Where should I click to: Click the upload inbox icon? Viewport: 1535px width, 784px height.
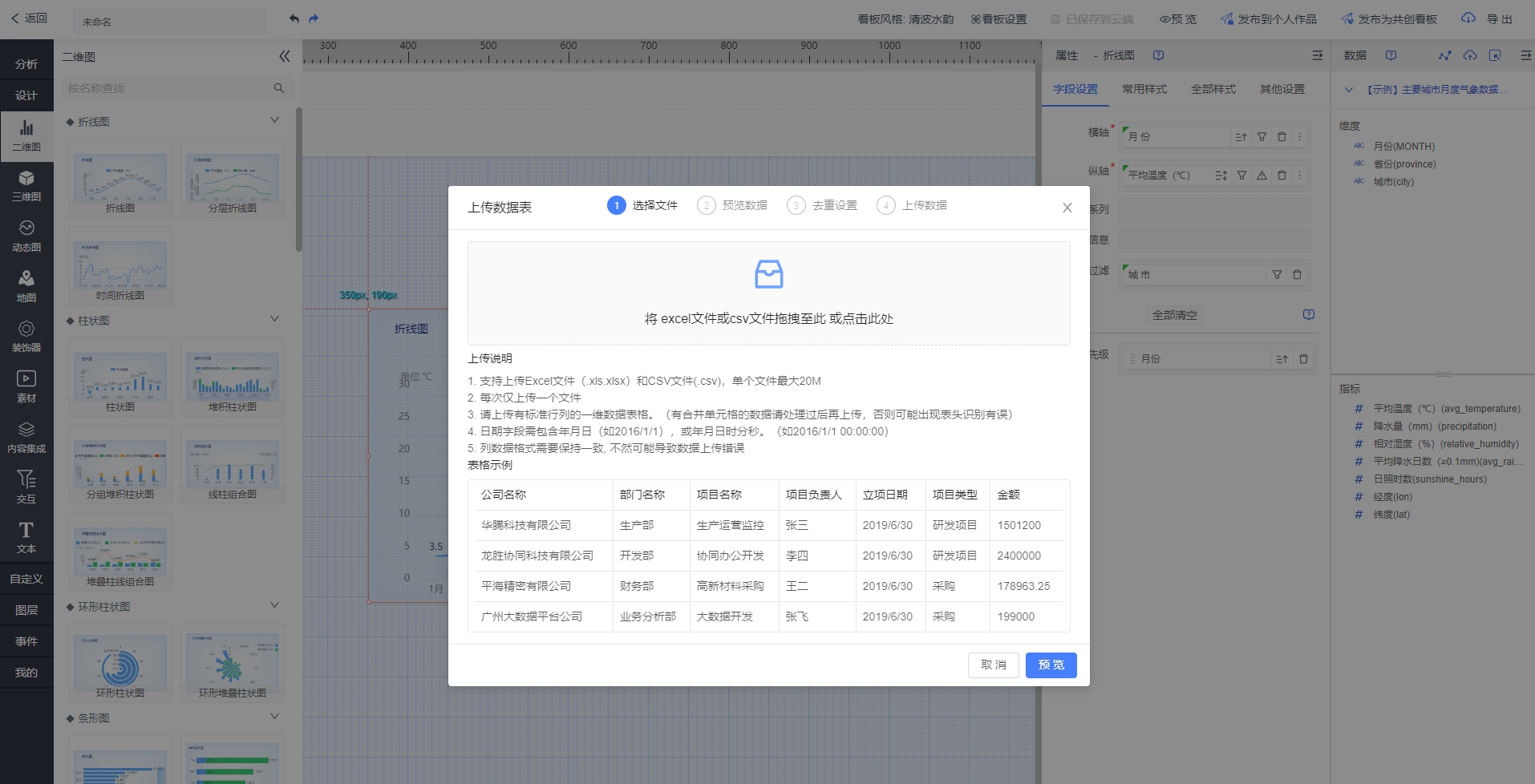tap(768, 274)
